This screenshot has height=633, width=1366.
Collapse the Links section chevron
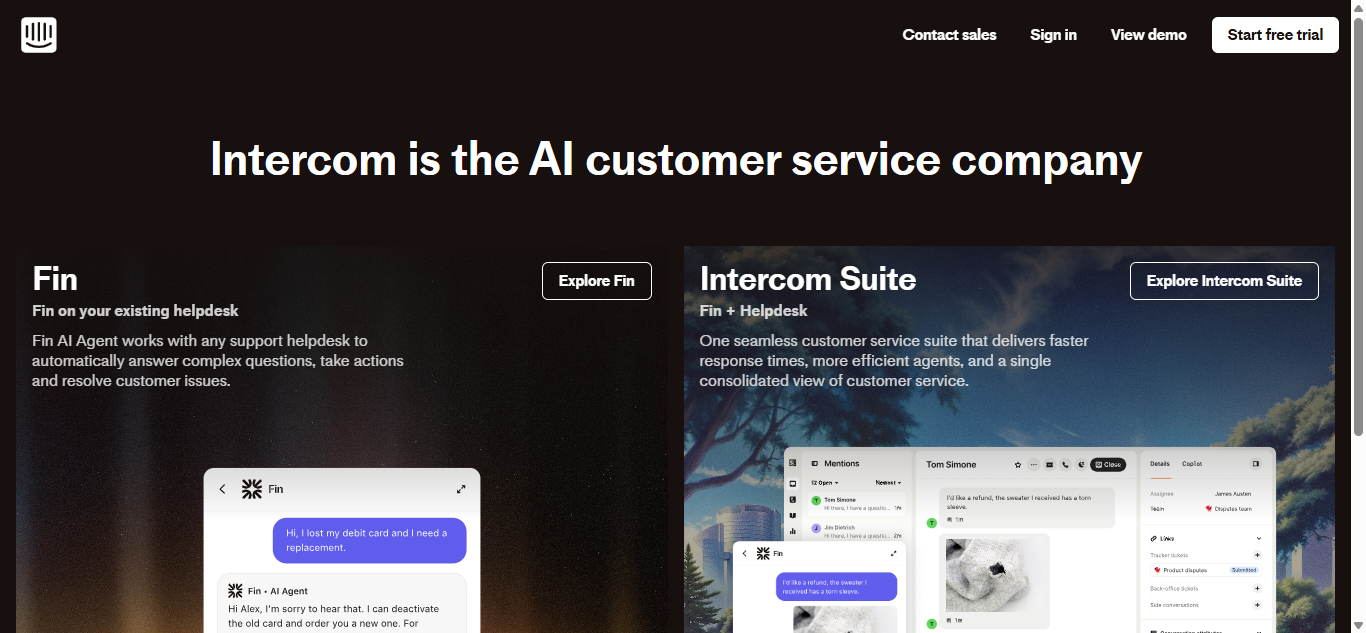pos(1258,538)
